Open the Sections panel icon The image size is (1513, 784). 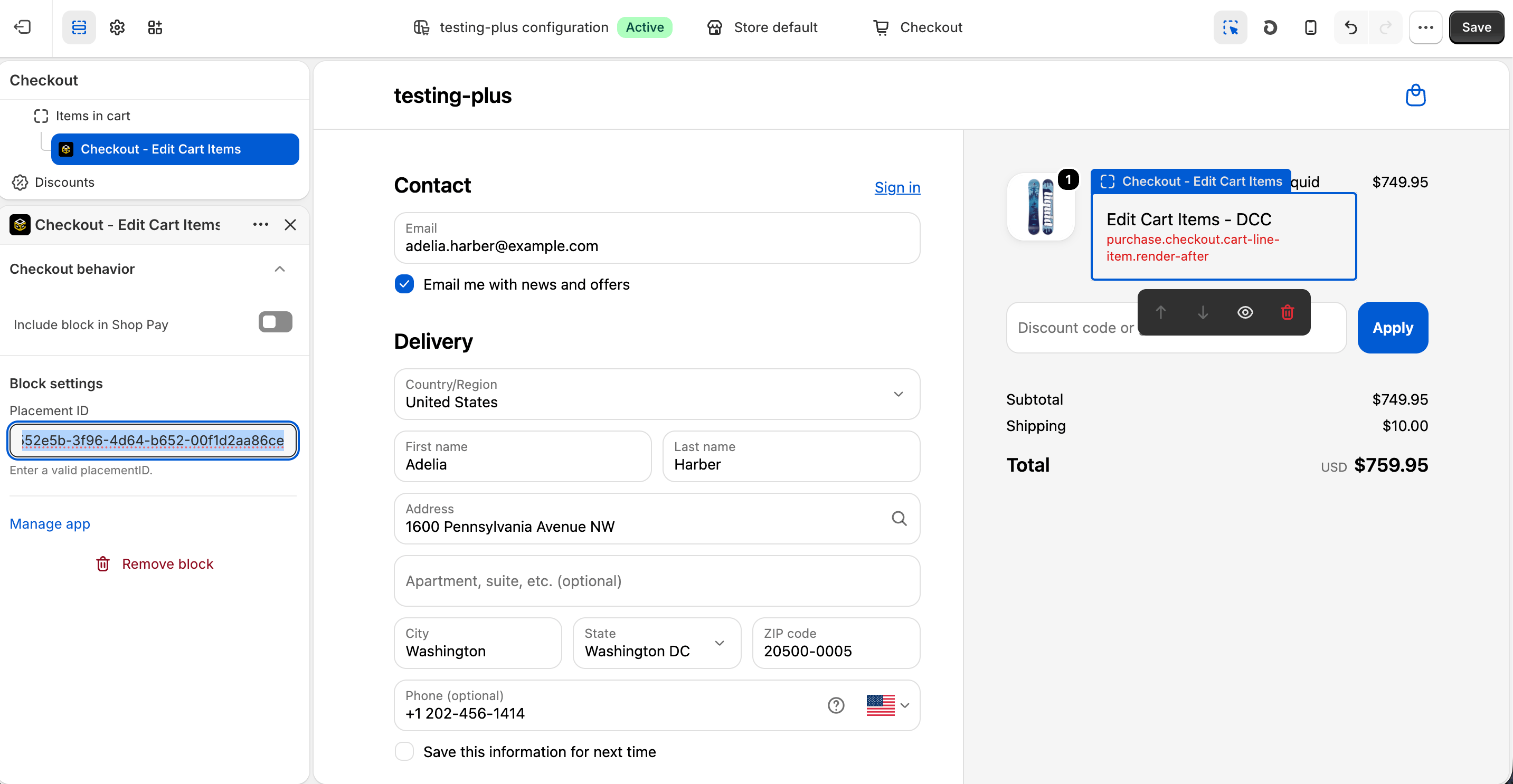click(79, 27)
